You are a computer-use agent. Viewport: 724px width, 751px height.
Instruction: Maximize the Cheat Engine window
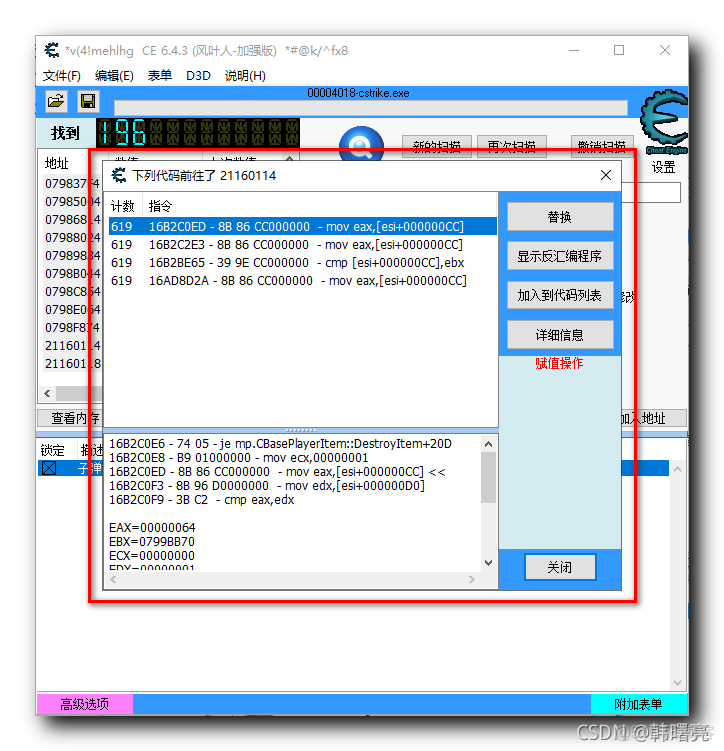tap(619, 50)
